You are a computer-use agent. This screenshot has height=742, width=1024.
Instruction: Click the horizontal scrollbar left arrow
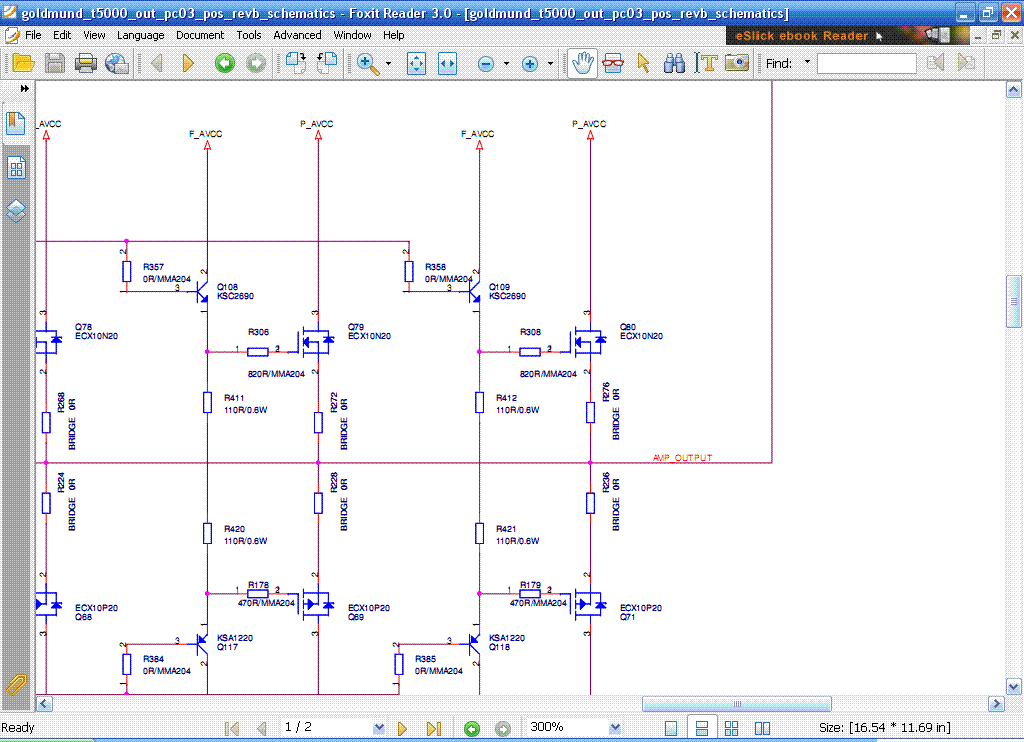pyautogui.click(x=44, y=703)
